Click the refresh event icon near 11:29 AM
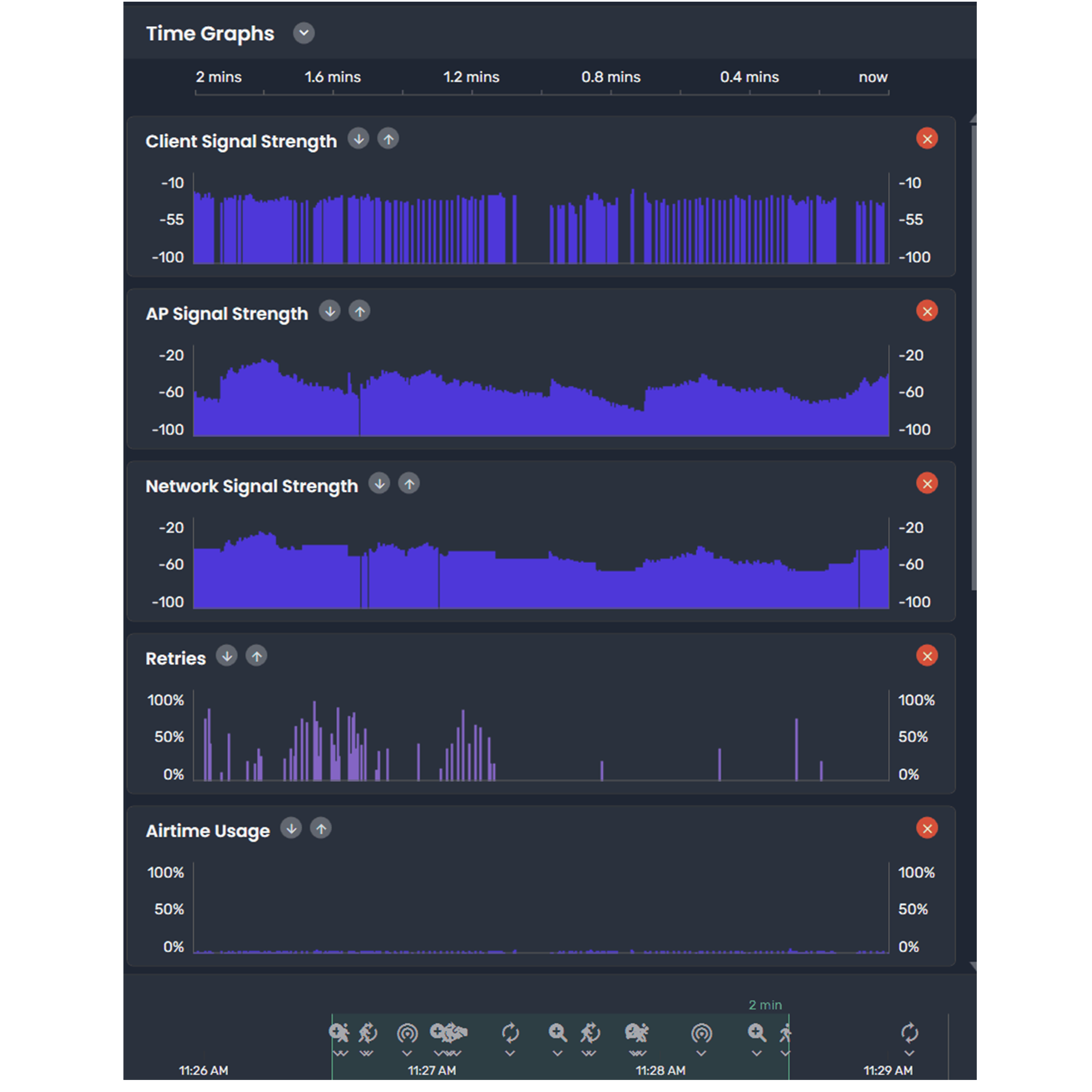This screenshot has width=1092, height=1092. pyautogui.click(x=910, y=1033)
